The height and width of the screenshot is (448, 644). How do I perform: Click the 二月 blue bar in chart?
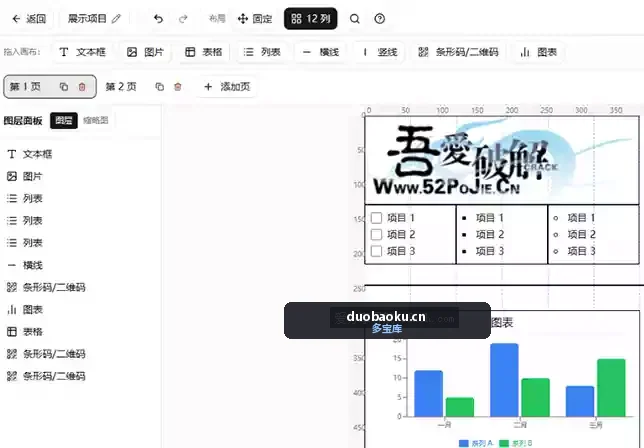click(x=504, y=380)
